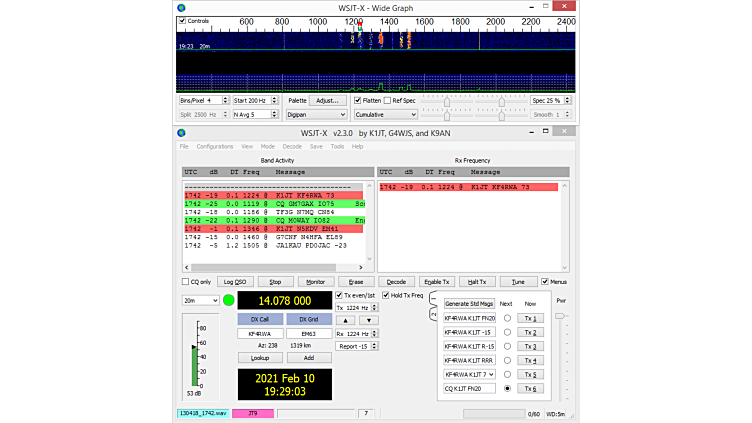Select the Next radio button for Tx 1
The width and height of the screenshot is (752, 423).
pyautogui.click(x=506, y=317)
